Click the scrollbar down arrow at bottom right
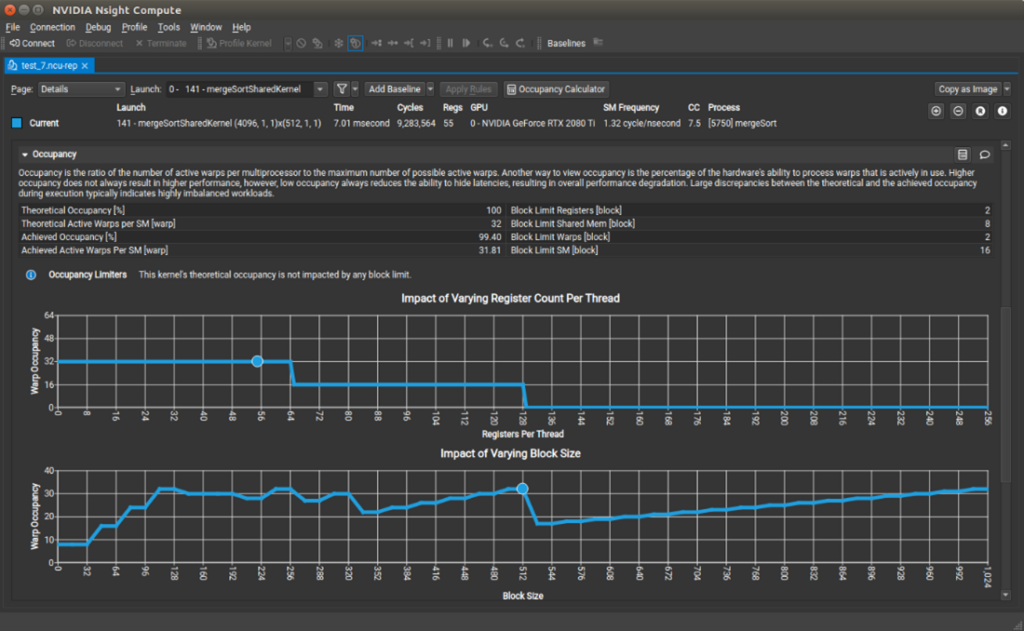 point(1006,595)
